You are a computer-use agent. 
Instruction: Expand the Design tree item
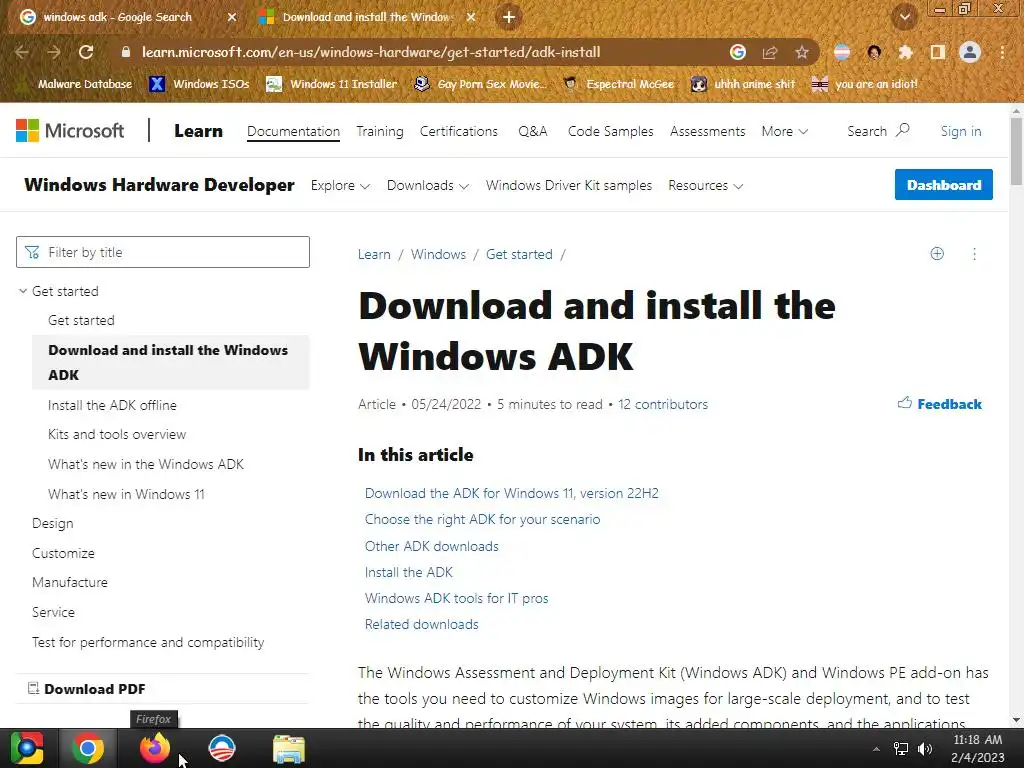53,523
